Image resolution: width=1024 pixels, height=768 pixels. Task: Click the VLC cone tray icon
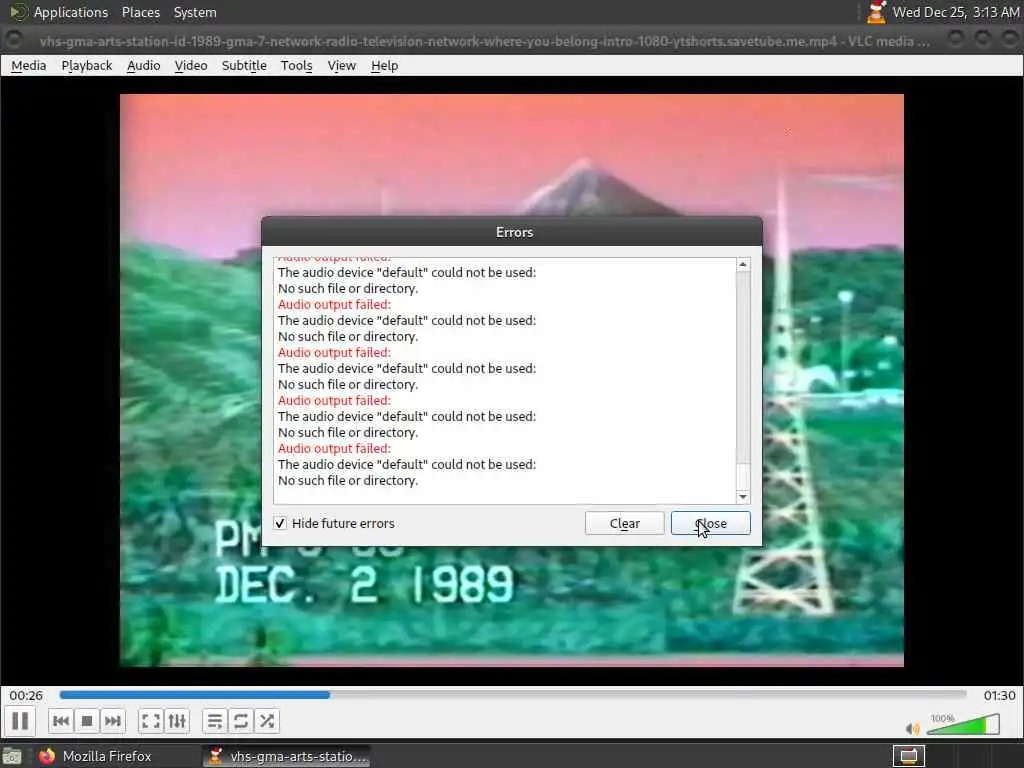coord(876,12)
